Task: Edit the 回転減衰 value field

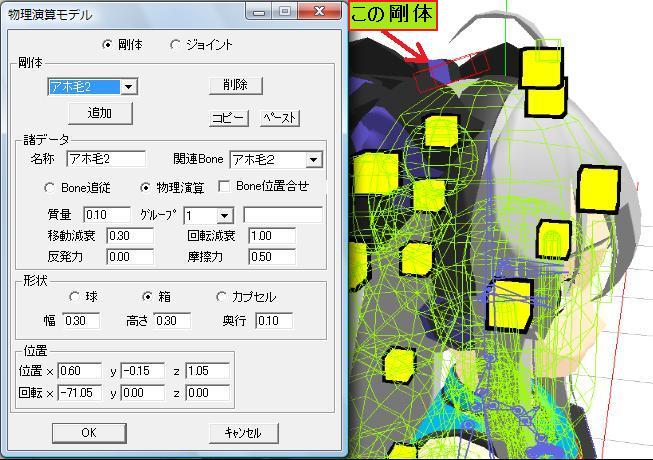Action: click(x=272, y=236)
